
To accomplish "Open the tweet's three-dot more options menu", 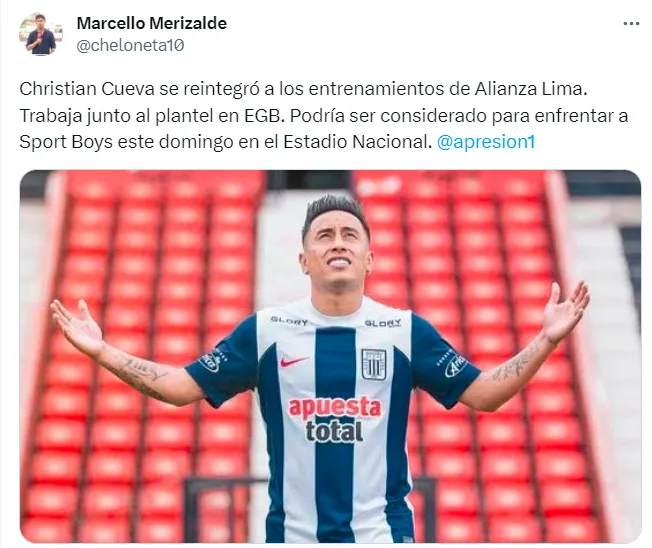I will 631,24.
